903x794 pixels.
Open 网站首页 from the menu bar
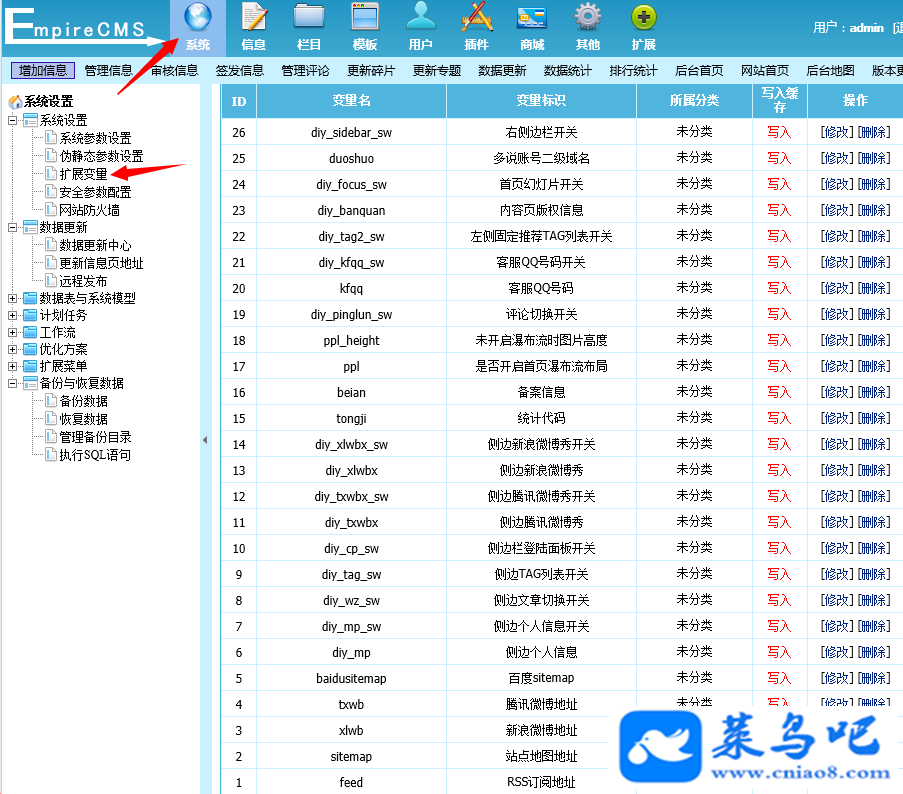[x=765, y=70]
